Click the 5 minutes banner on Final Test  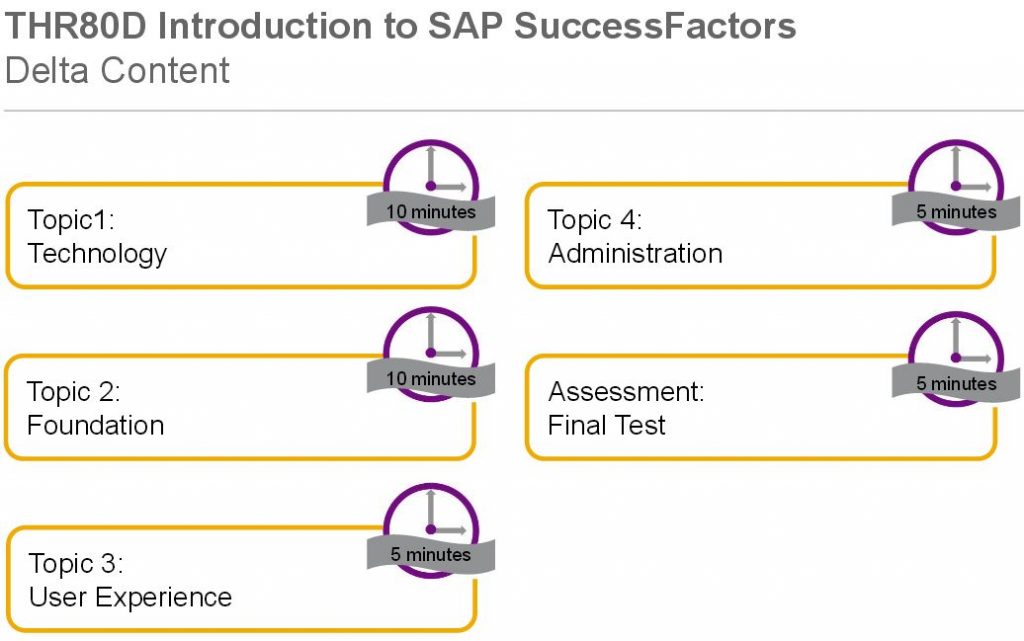(955, 384)
